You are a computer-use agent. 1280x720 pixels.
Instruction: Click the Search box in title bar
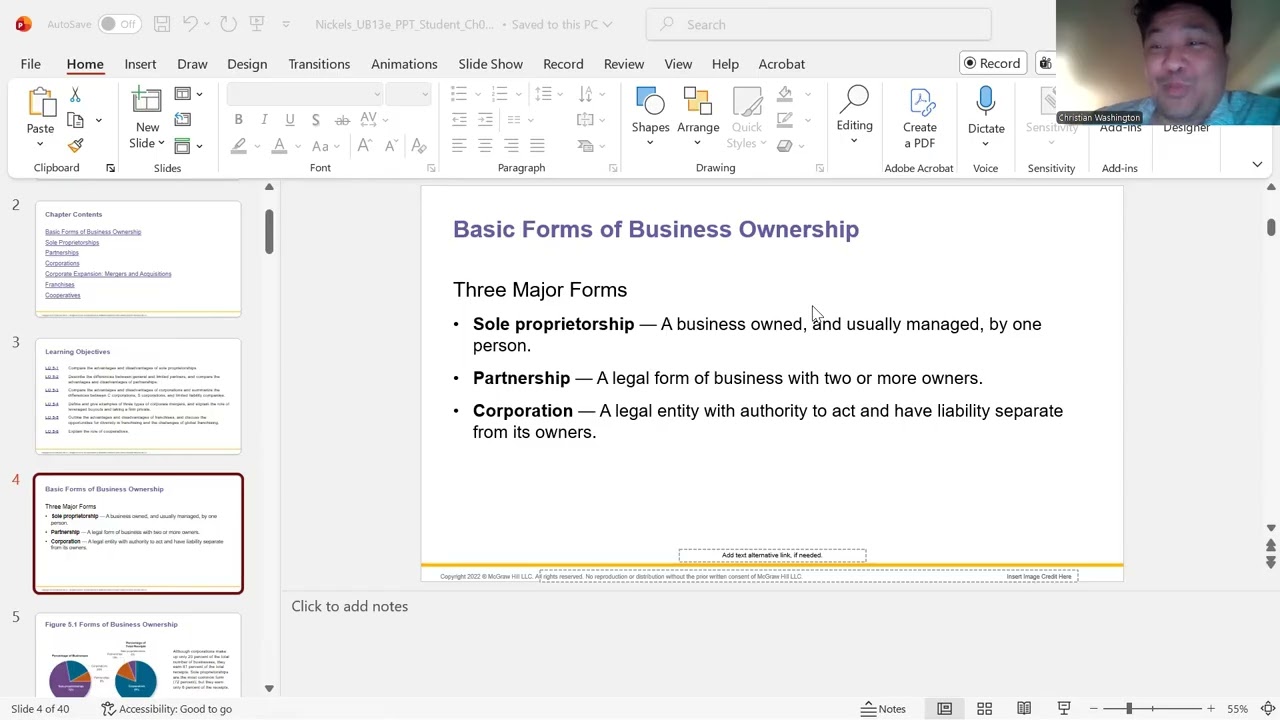point(818,24)
